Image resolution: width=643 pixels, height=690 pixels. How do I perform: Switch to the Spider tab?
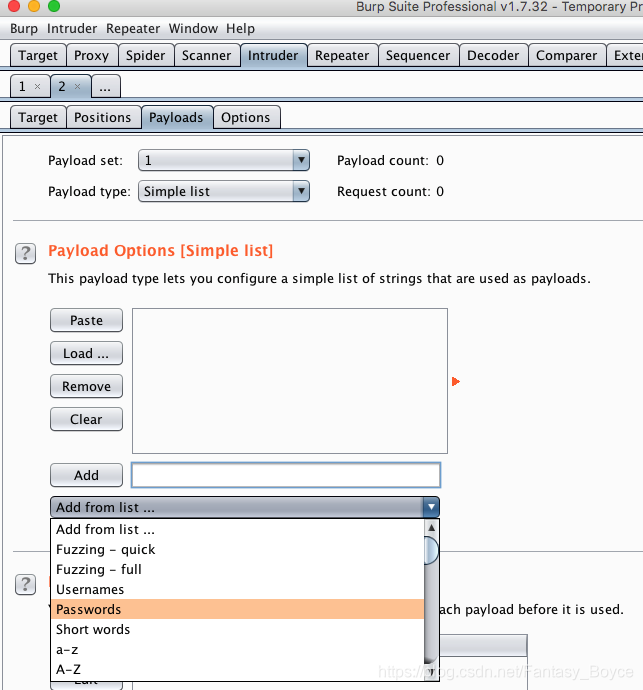[x=146, y=55]
